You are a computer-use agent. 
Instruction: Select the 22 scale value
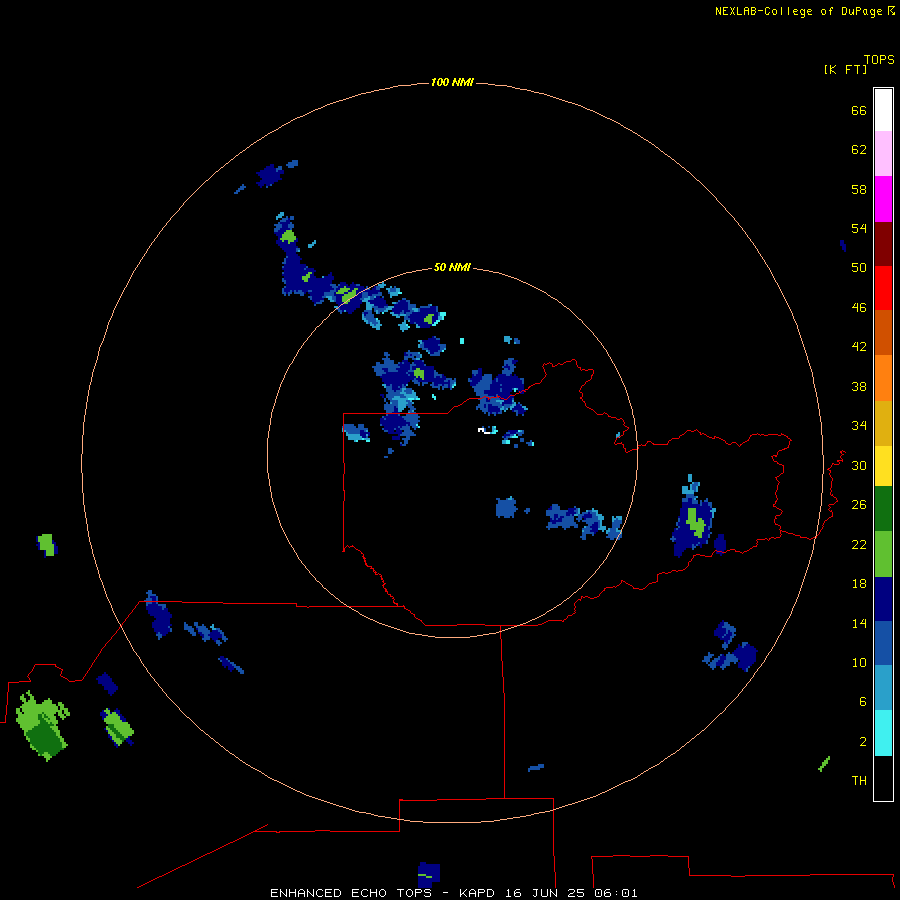coord(859,545)
